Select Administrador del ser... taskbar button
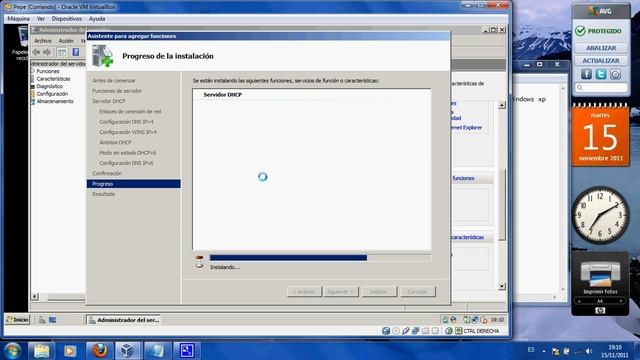Viewport: 640px width, 360px height. click(123, 320)
